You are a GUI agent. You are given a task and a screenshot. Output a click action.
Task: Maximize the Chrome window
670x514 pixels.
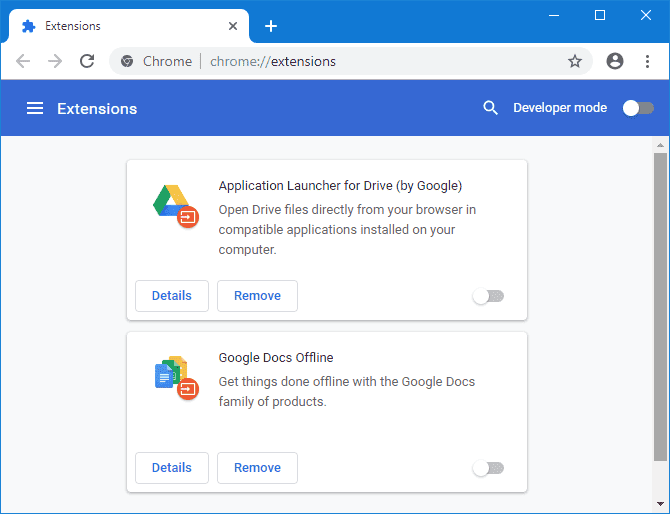[x=599, y=15]
